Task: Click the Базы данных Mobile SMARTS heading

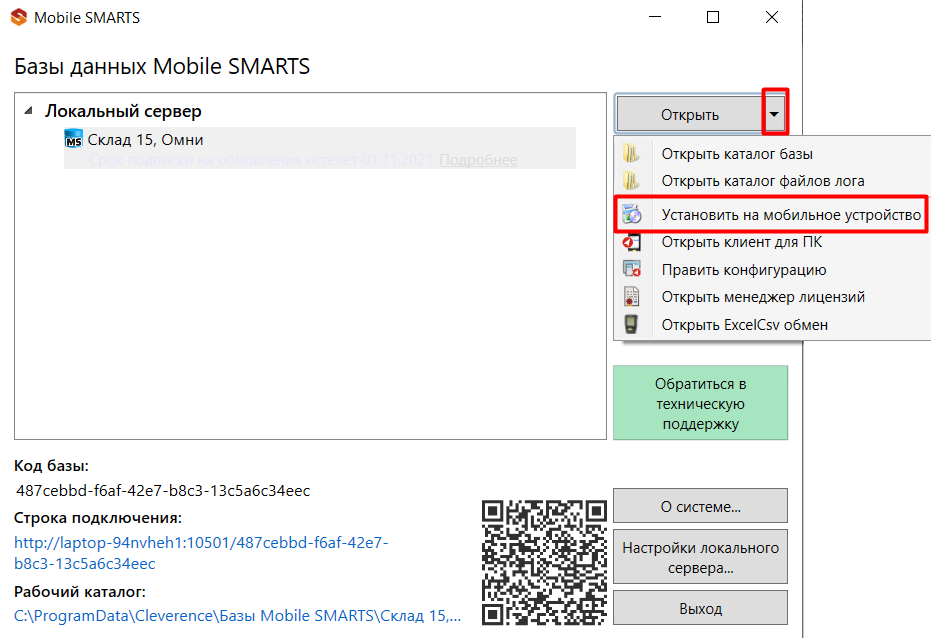Action: [x=162, y=66]
